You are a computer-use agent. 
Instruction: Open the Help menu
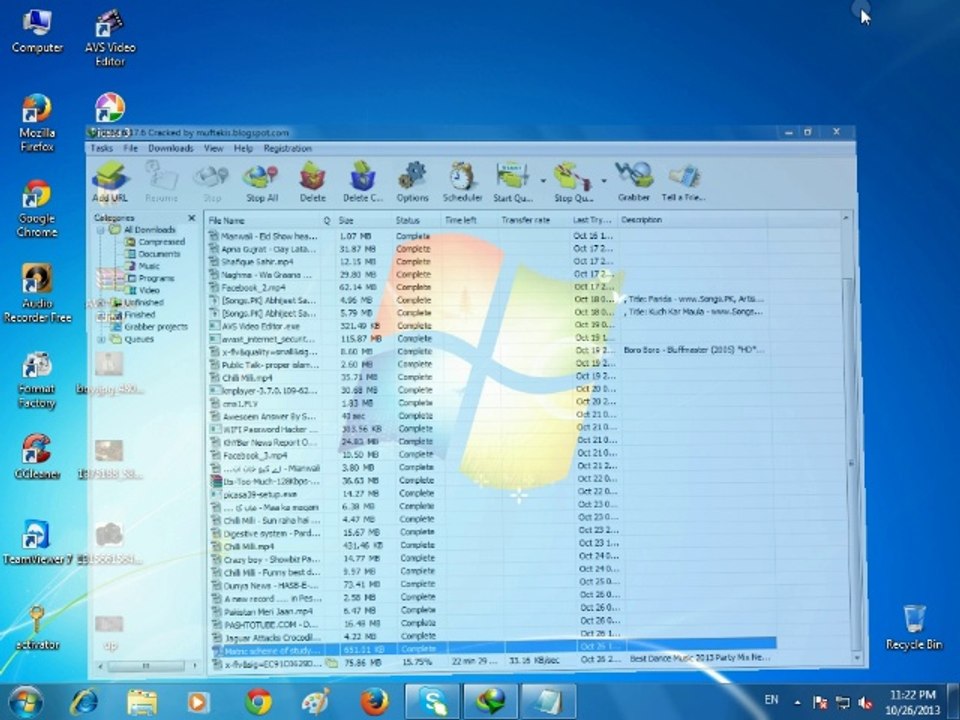[243, 148]
